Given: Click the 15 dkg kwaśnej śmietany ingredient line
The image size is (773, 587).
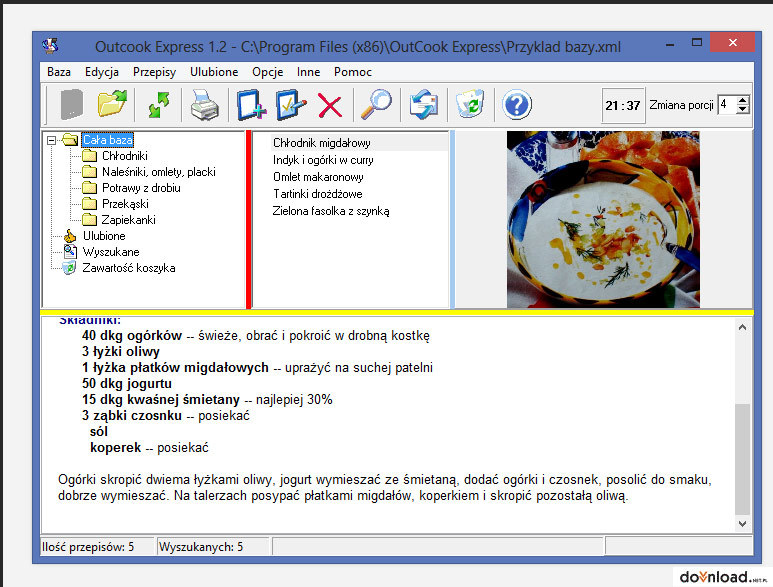Looking at the screenshot, I should pos(207,399).
